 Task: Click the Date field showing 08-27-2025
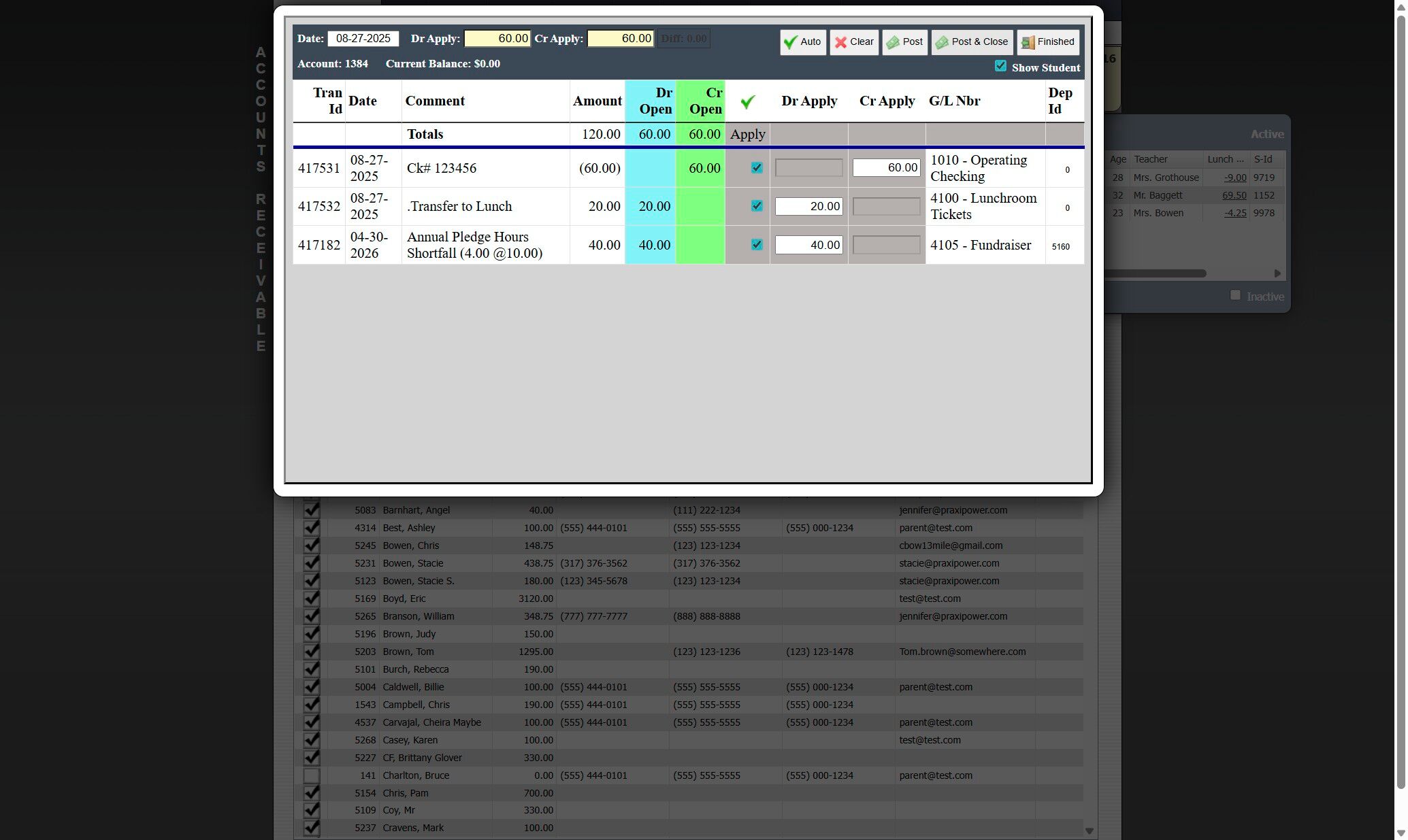tap(363, 39)
